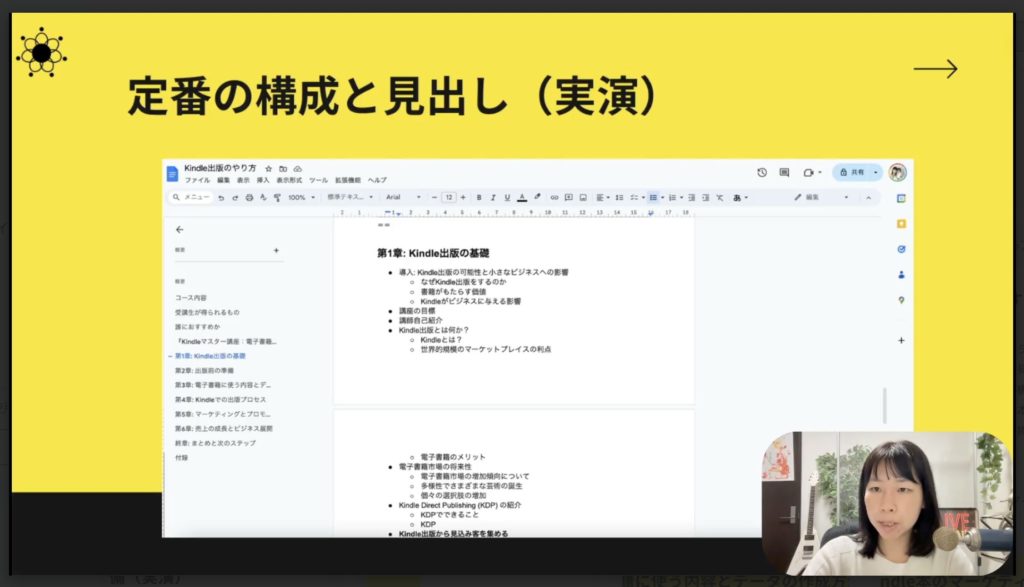Image resolution: width=1024 pixels, height=587 pixels.
Task: Click the 共有 share button
Action: [x=853, y=172]
